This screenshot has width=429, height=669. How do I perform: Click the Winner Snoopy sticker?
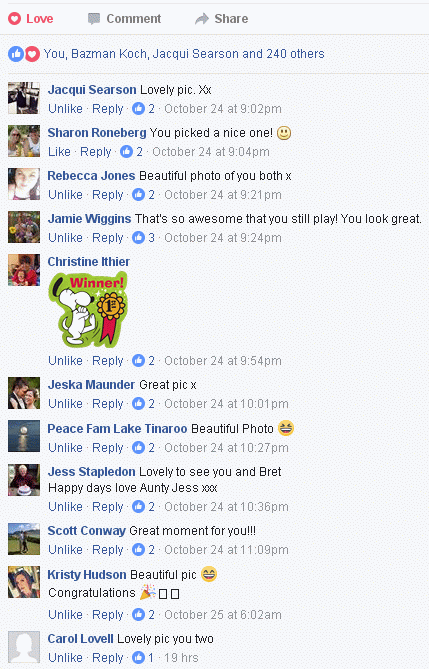point(88,310)
